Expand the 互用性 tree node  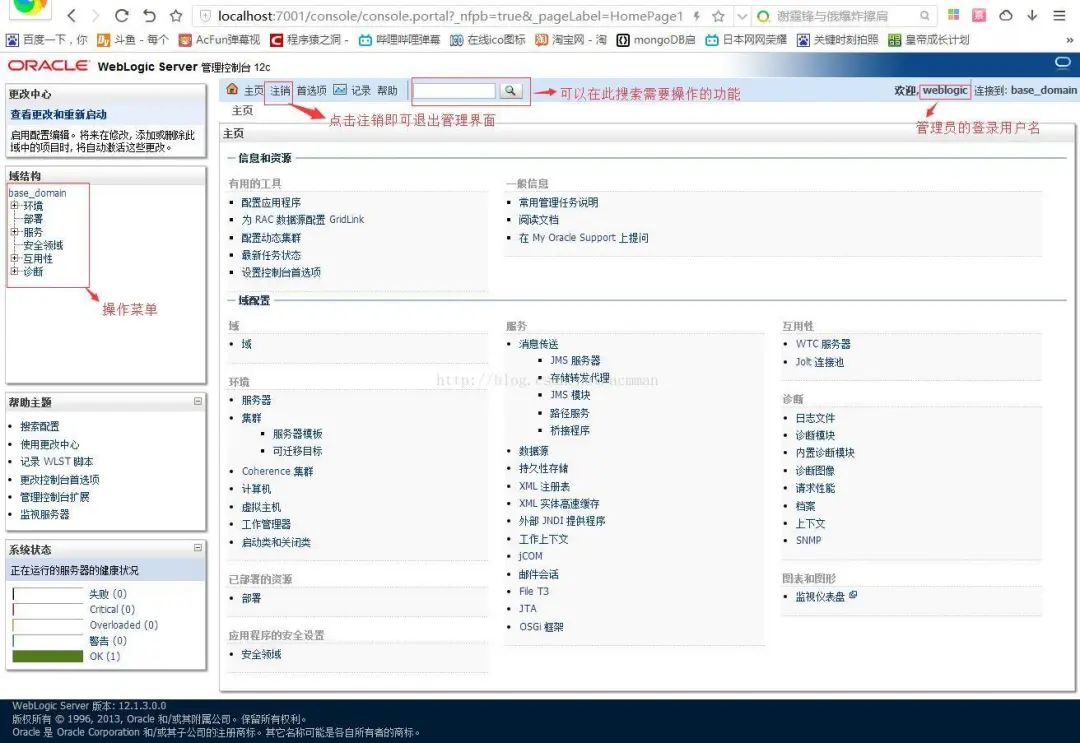coord(14,258)
